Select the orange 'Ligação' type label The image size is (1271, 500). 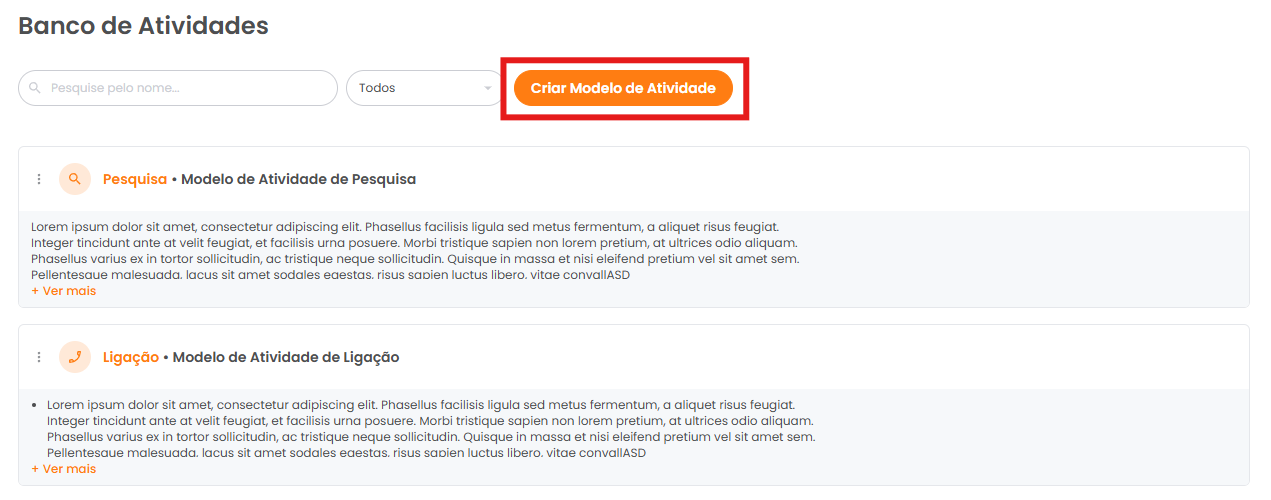131,357
